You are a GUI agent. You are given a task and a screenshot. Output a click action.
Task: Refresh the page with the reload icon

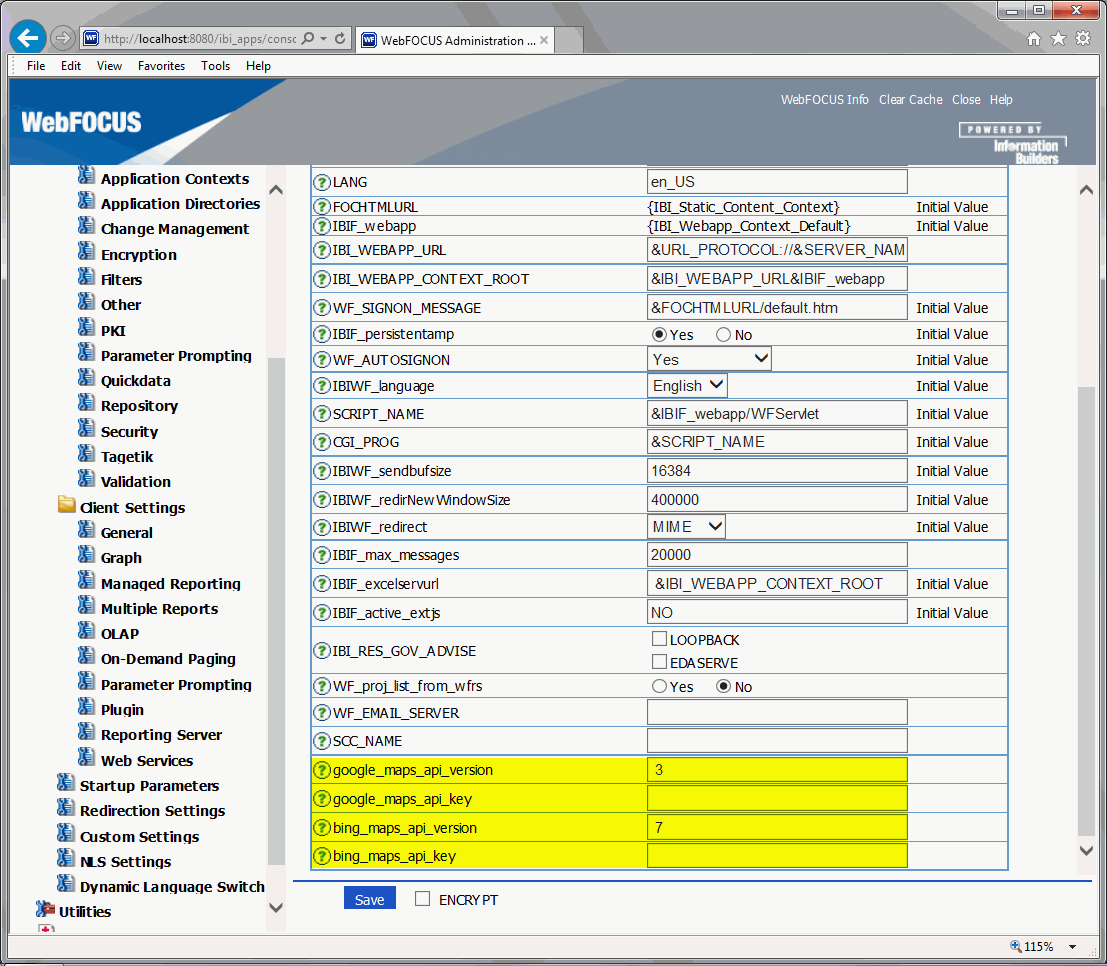[x=340, y=39]
